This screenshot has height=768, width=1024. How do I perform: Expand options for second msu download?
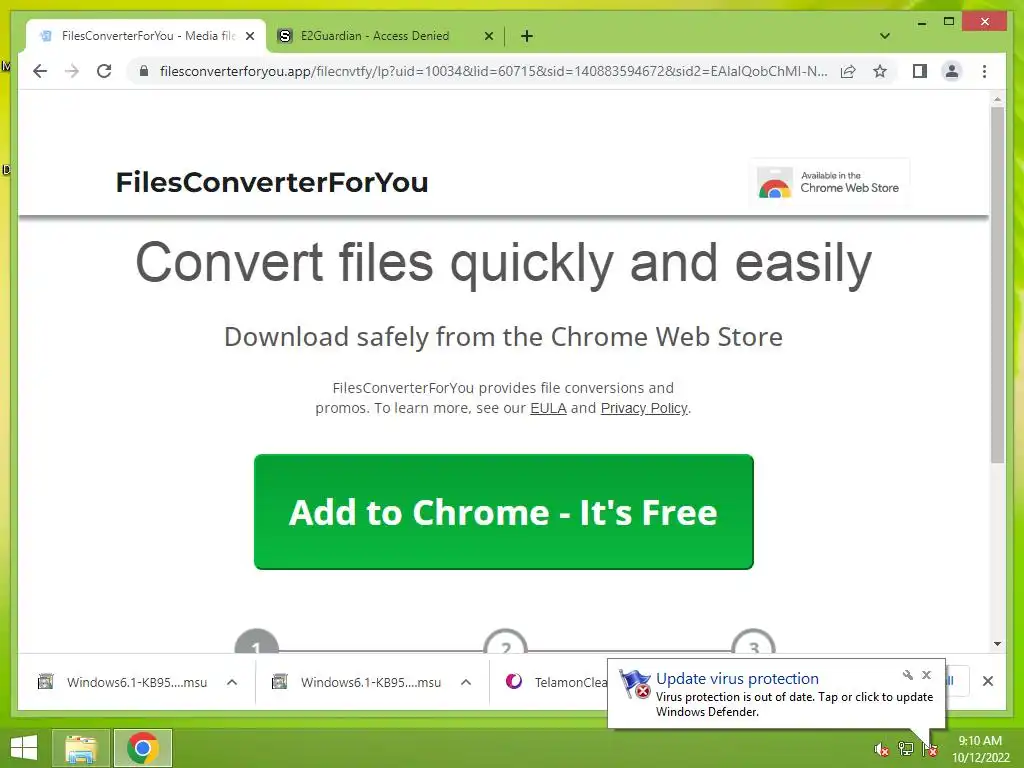(466, 682)
